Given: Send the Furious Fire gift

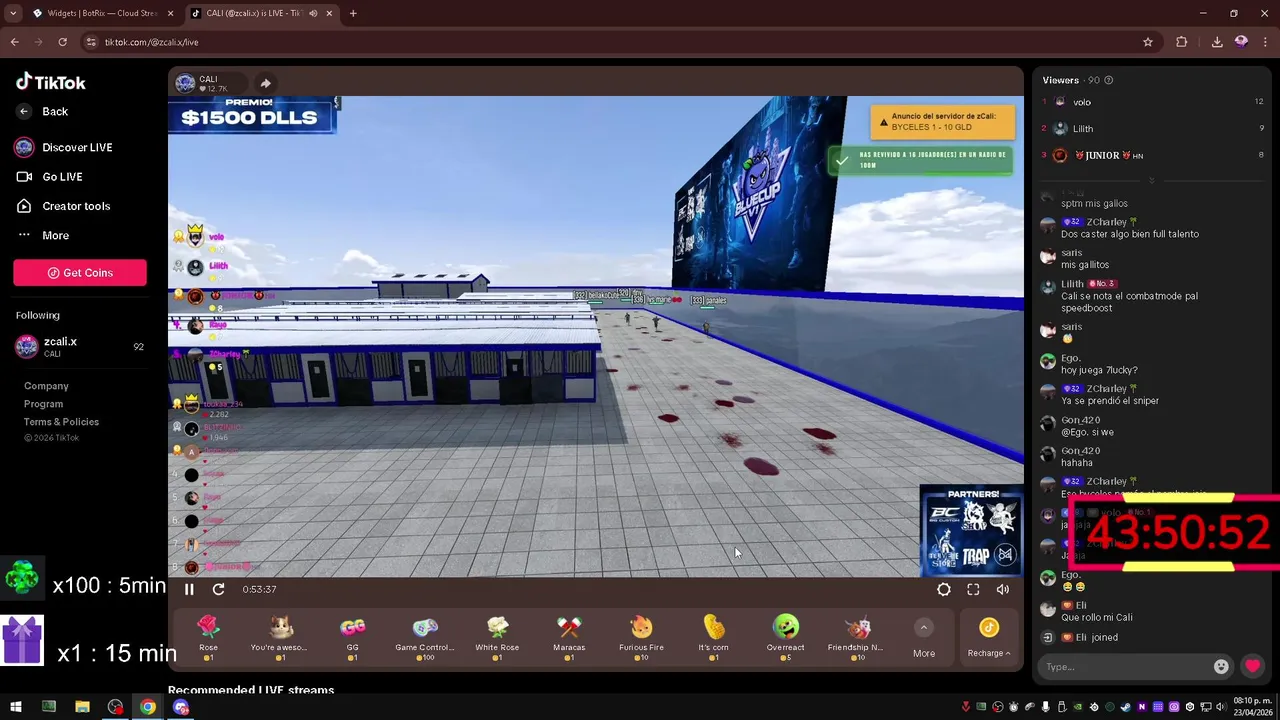Looking at the screenshot, I should coord(641,636).
